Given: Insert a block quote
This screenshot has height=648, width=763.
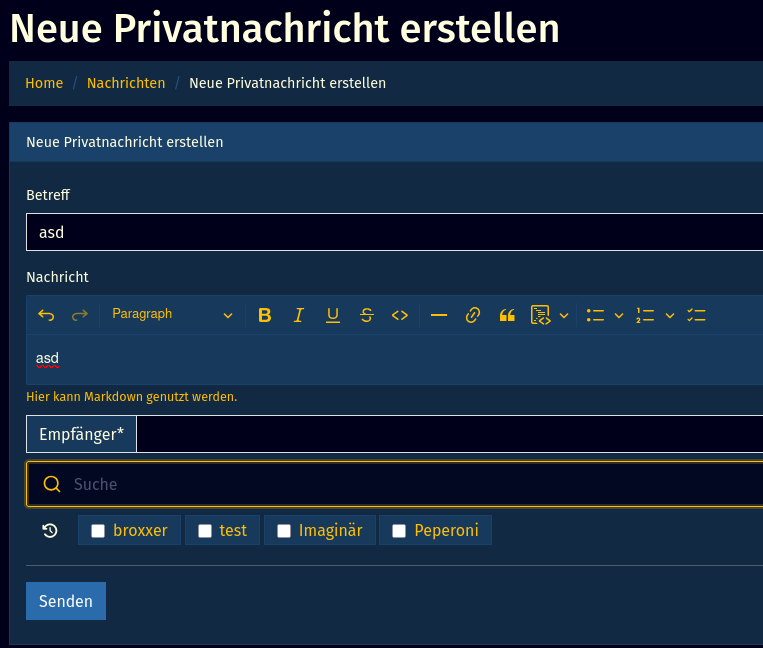Looking at the screenshot, I should pyautogui.click(x=507, y=315).
